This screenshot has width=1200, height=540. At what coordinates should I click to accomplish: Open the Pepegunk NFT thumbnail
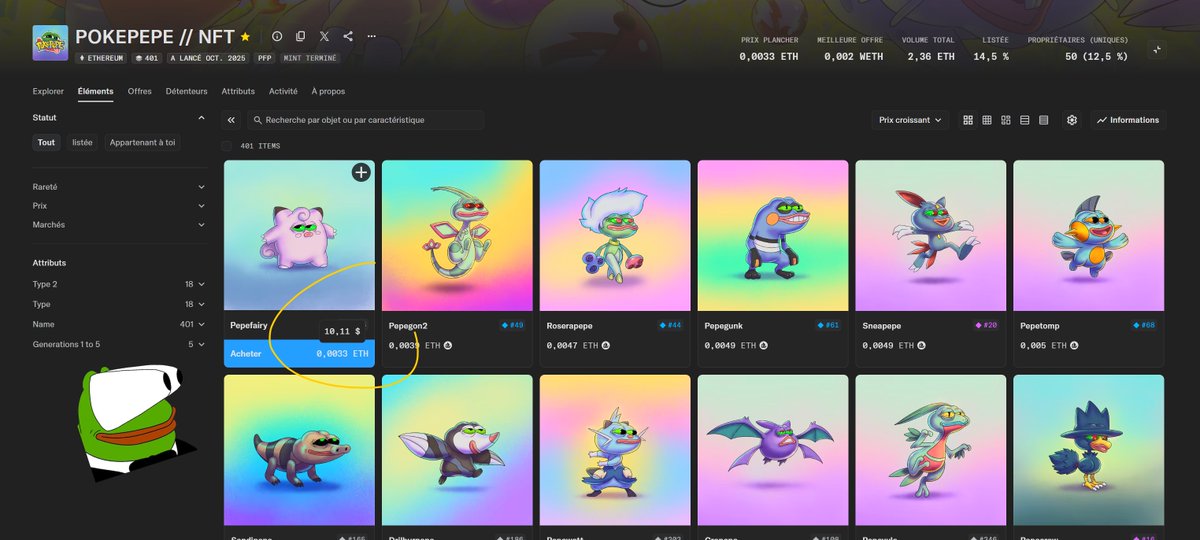[x=773, y=235]
